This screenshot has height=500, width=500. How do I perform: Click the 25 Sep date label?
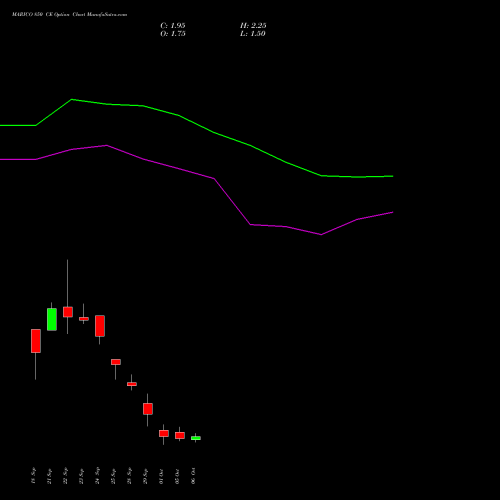pos(113,476)
